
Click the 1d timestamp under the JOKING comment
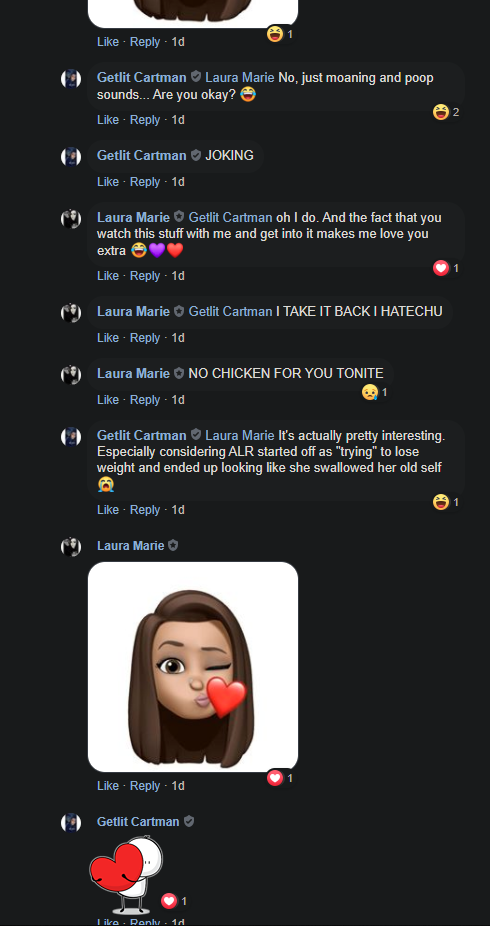click(x=178, y=182)
